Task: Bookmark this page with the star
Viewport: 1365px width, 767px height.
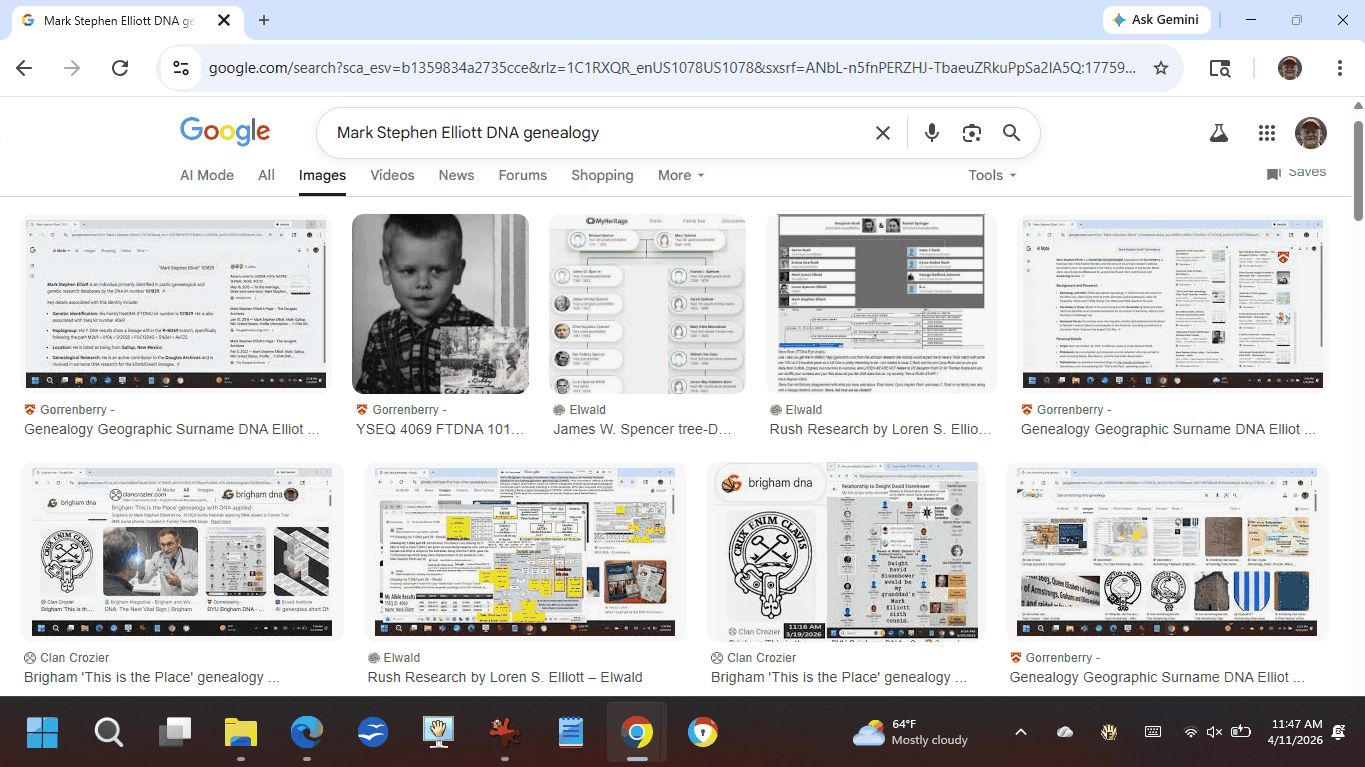Action: coord(1161,68)
